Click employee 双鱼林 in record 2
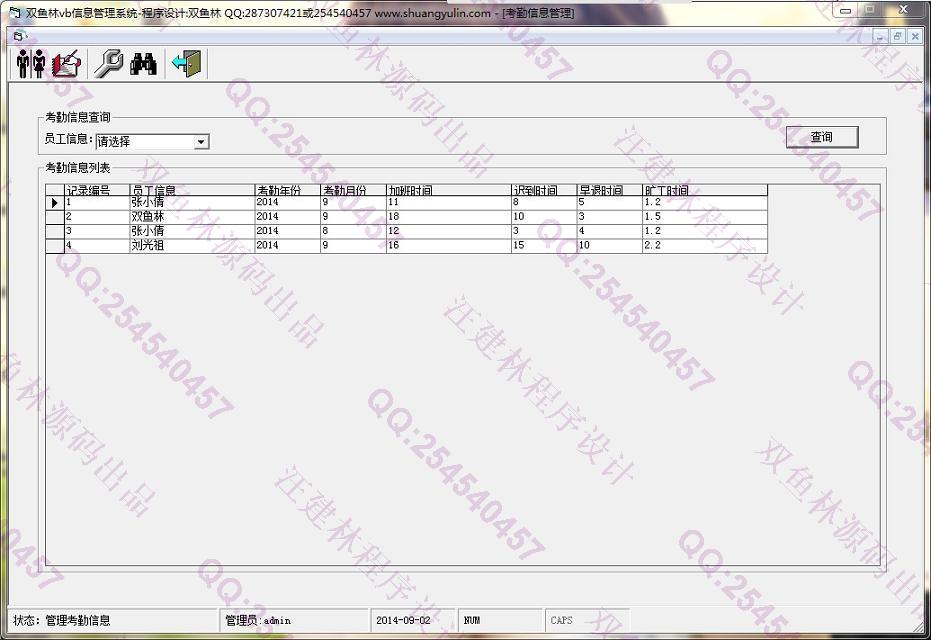The height and width of the screenshot is (640, 931). tap(192, 217)
